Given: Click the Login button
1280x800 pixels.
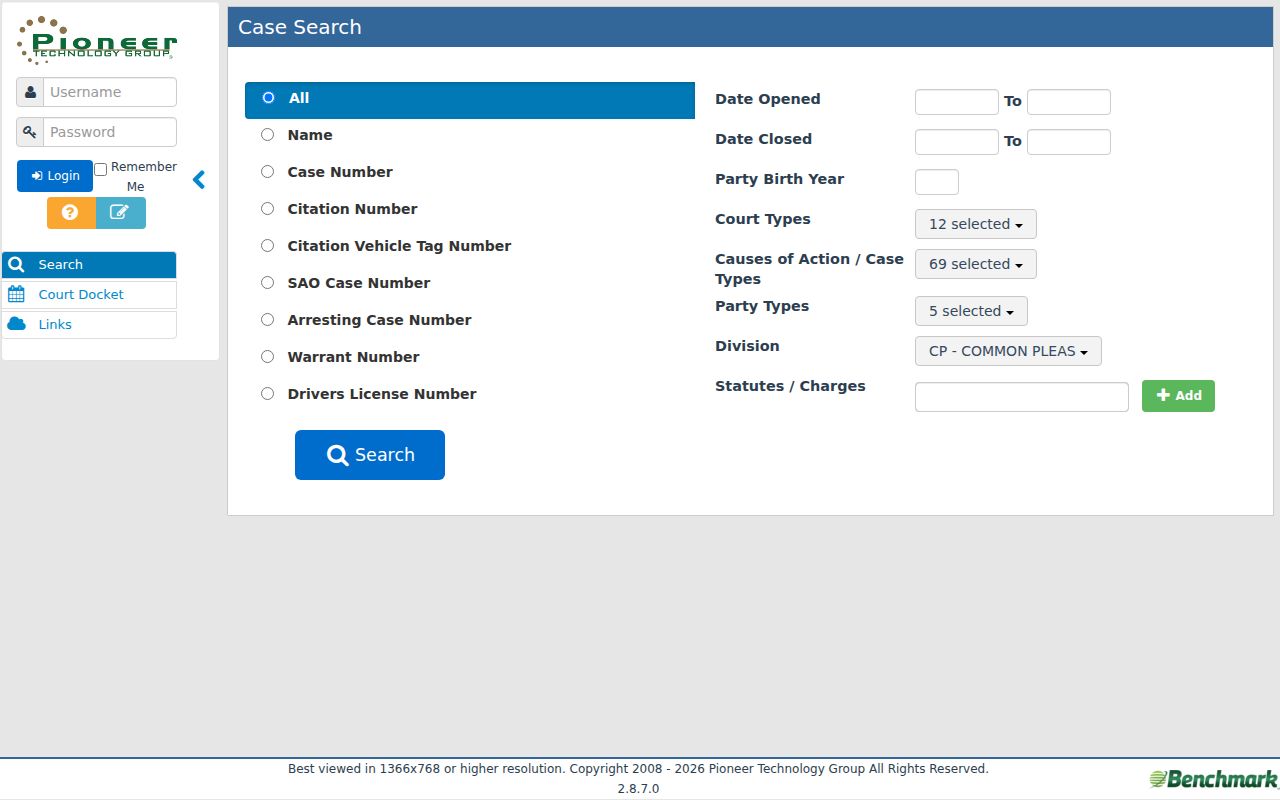Looking at the screenshot, I should point(55,176).
